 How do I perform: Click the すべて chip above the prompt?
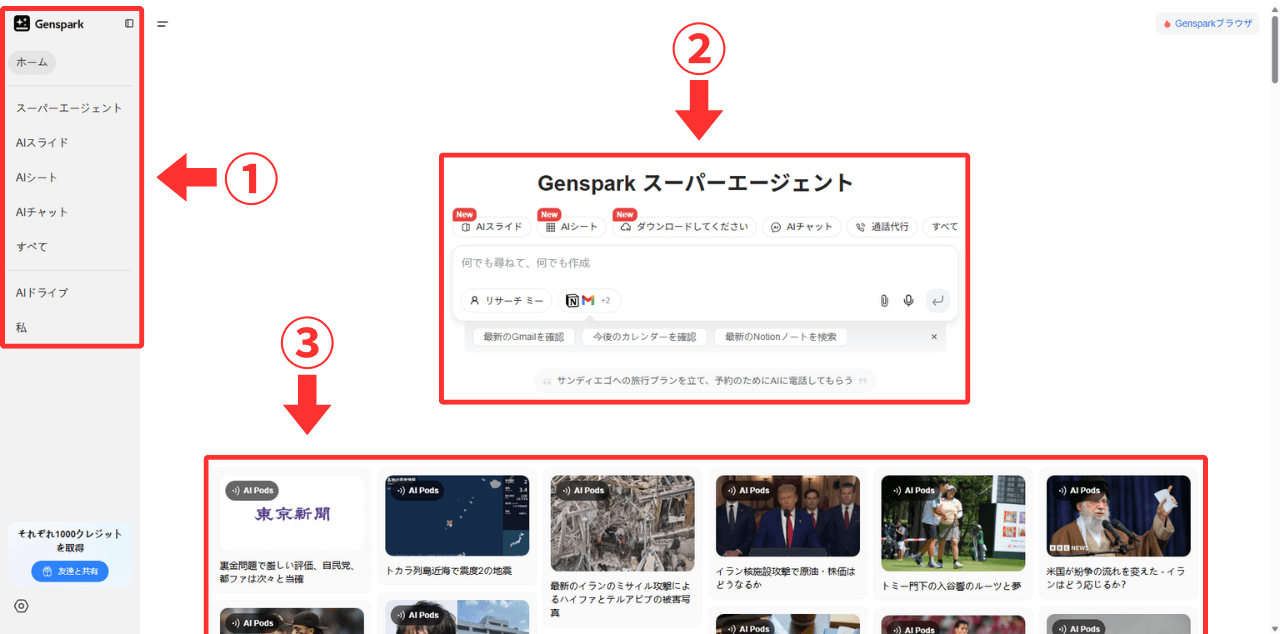coord(943,227)
